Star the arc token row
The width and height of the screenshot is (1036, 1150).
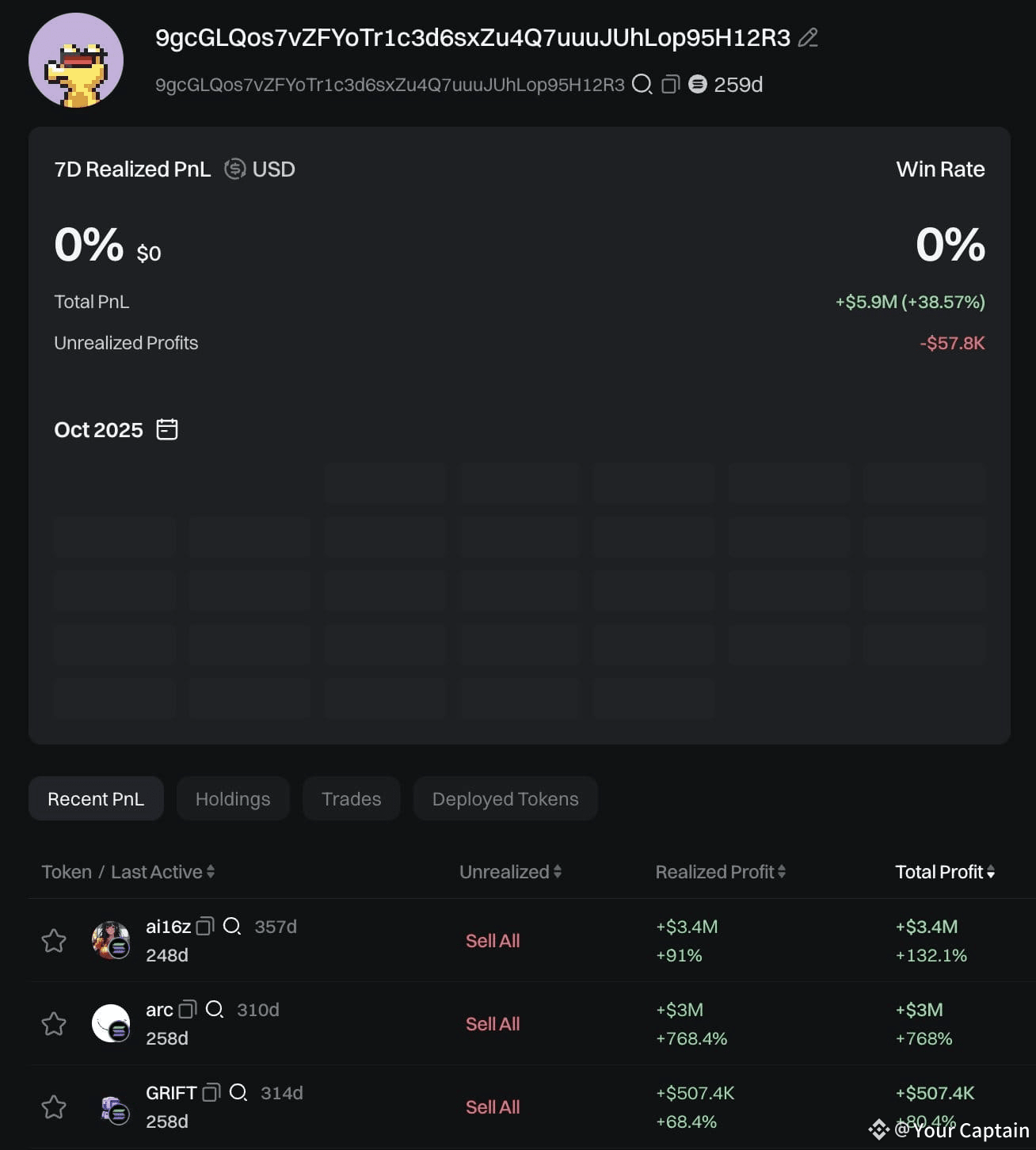(x=54, y=1023)
